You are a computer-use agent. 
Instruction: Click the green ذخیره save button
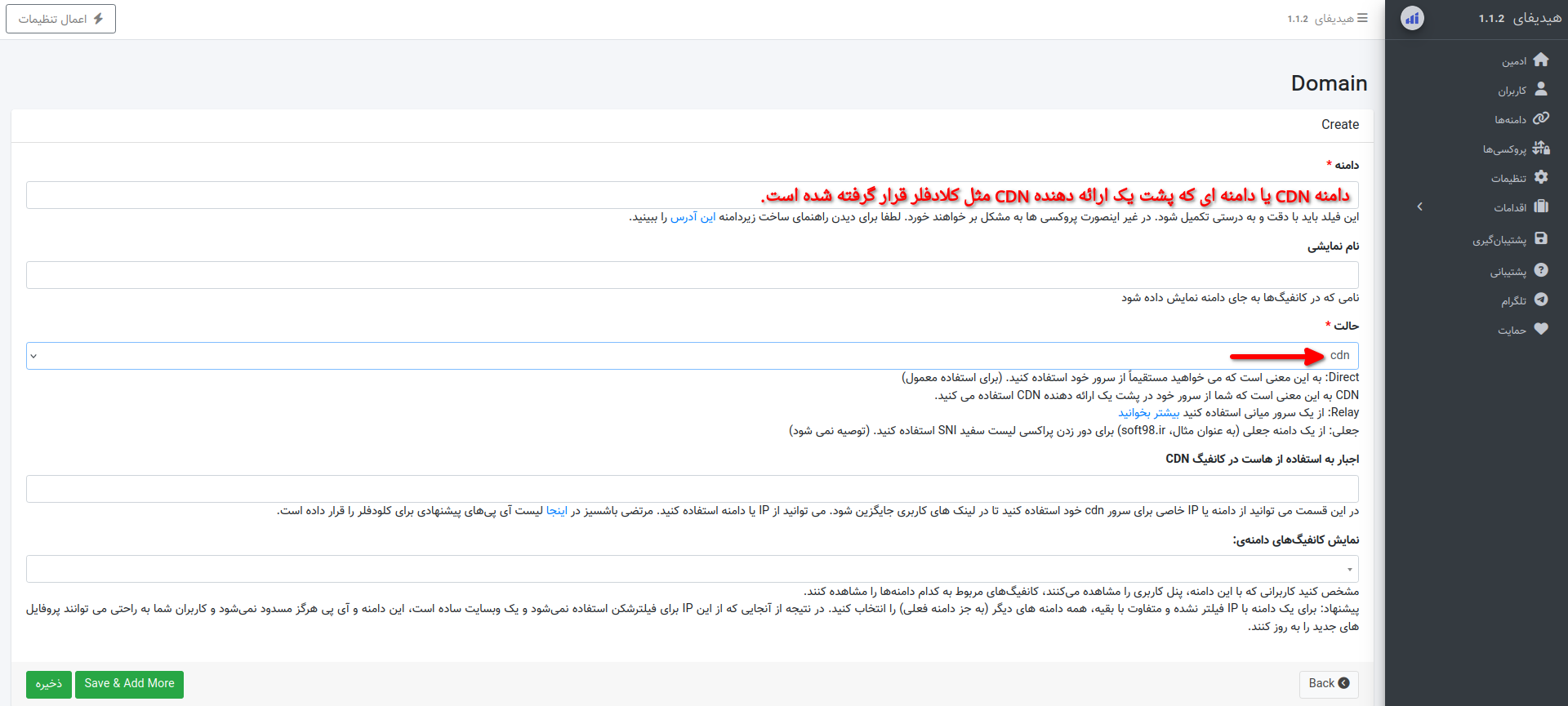49,684
